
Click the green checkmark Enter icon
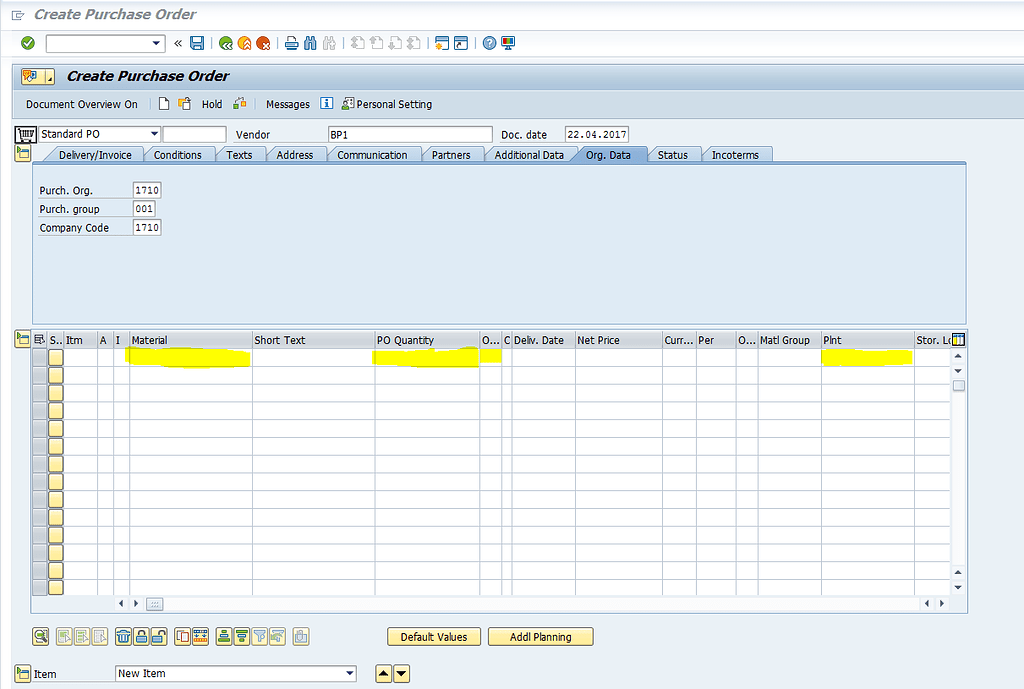pyautogui.click(x=26, y=43)
